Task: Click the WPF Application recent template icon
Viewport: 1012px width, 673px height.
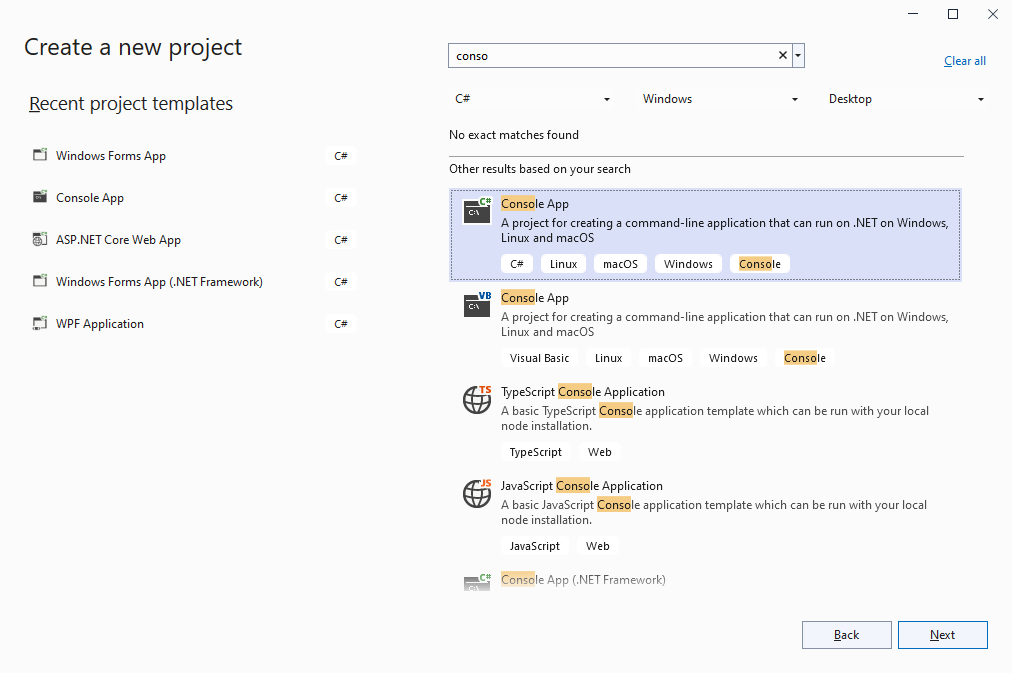Action: point(40,323)
